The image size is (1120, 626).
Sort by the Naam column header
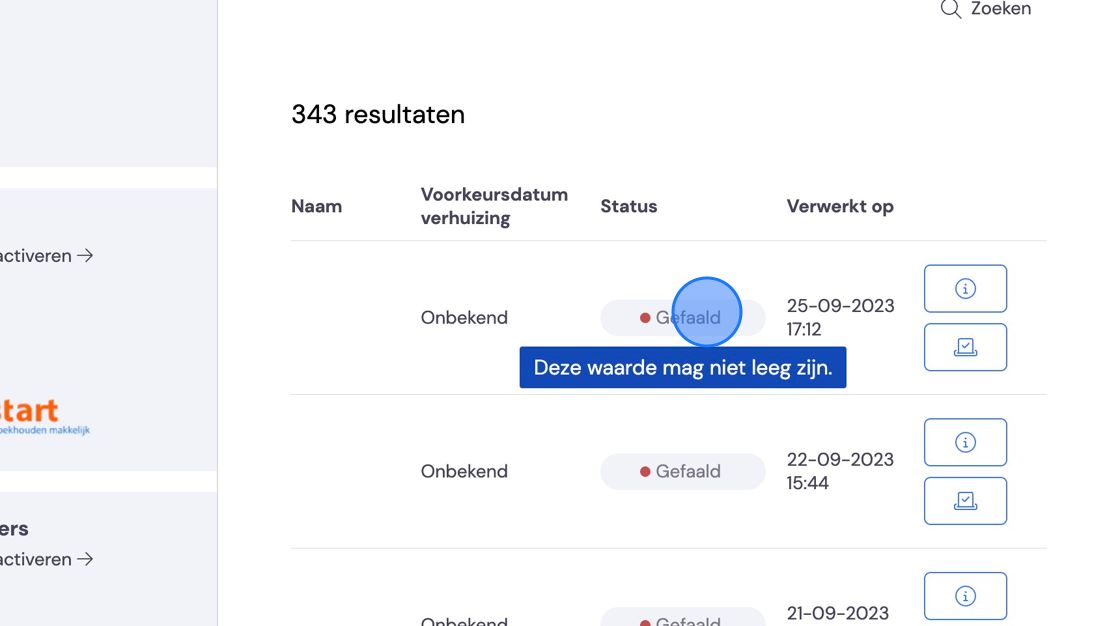(316, 207)
